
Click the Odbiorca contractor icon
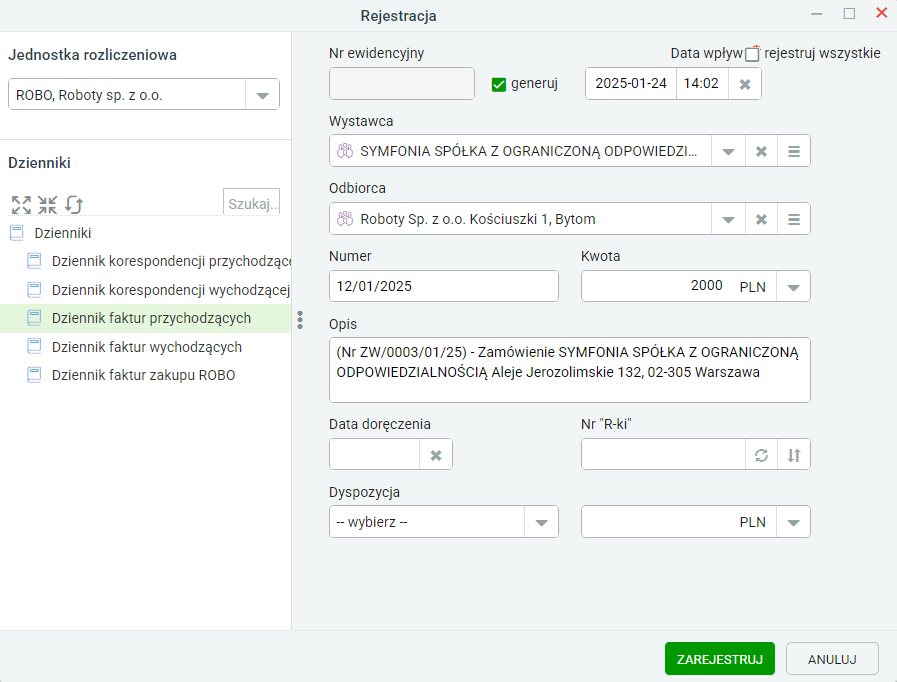click(345, 219)
